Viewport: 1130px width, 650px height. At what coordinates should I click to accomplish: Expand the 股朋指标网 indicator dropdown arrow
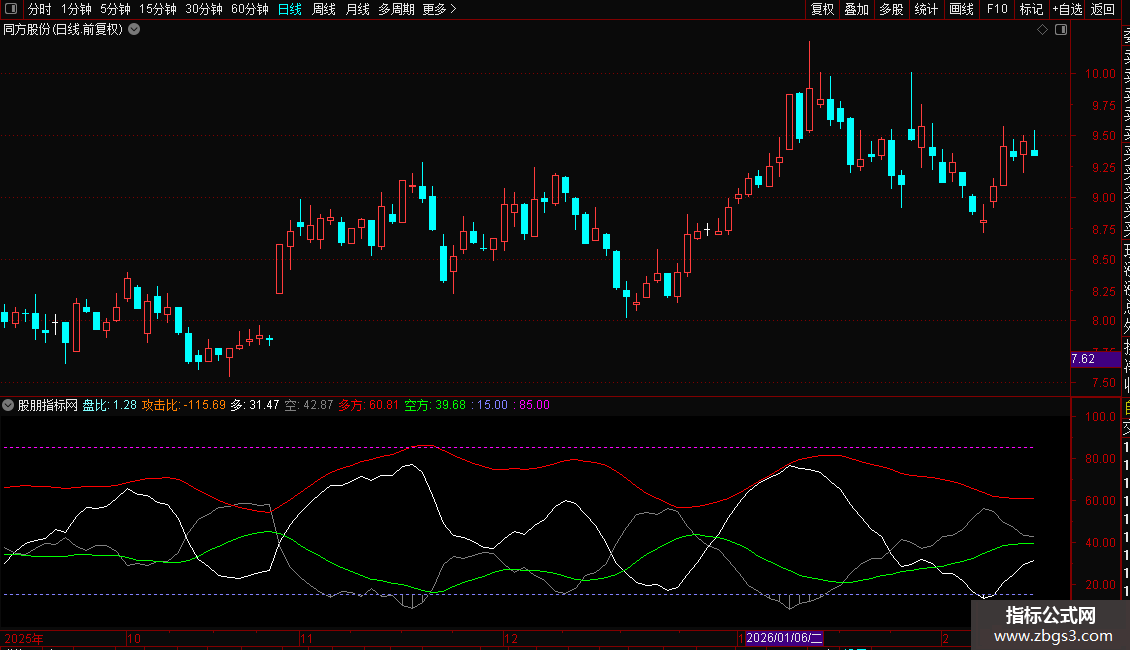[x=9, y=405]
